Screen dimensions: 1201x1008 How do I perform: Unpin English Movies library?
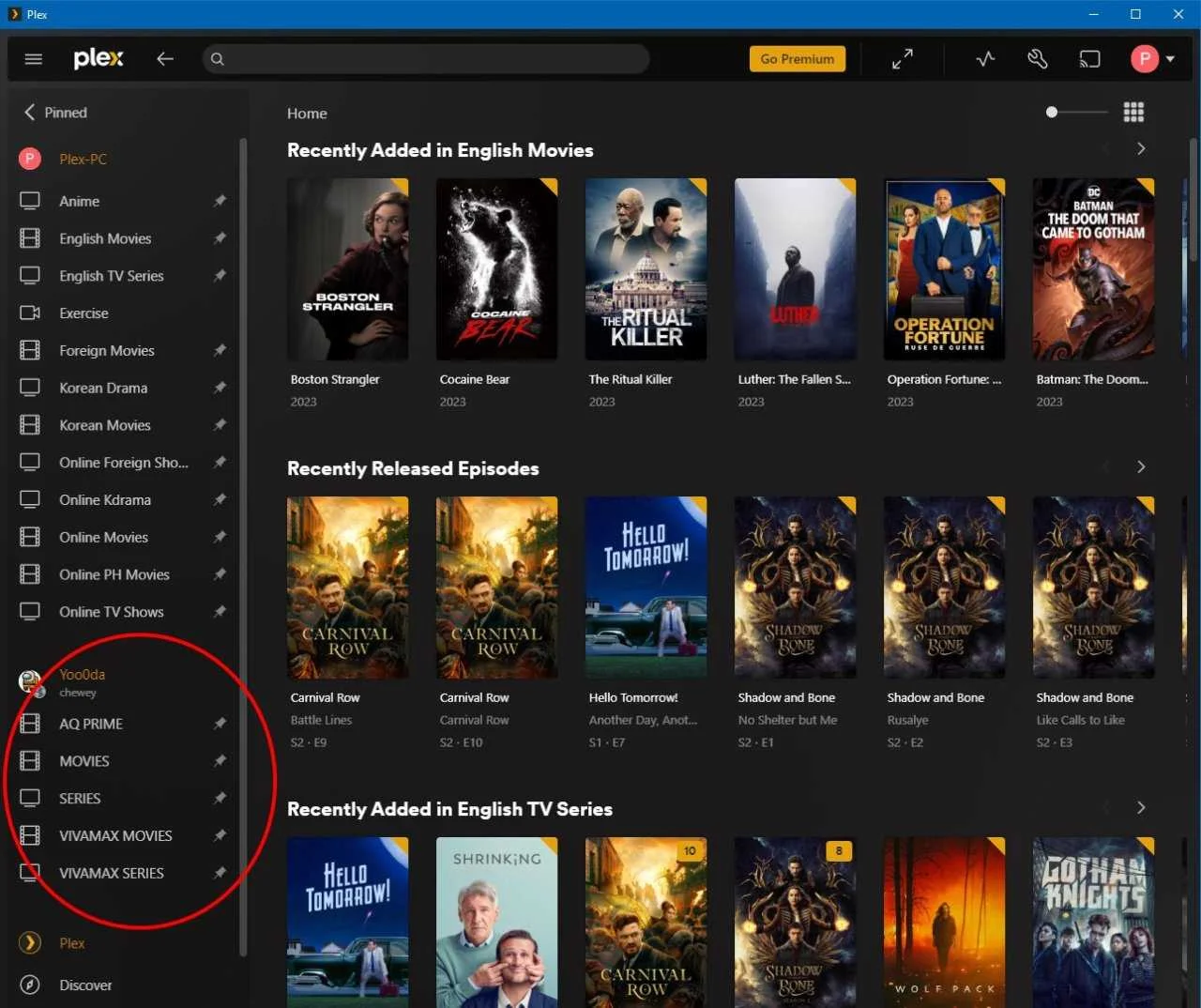pyautogui.click(x=220, y=238)
